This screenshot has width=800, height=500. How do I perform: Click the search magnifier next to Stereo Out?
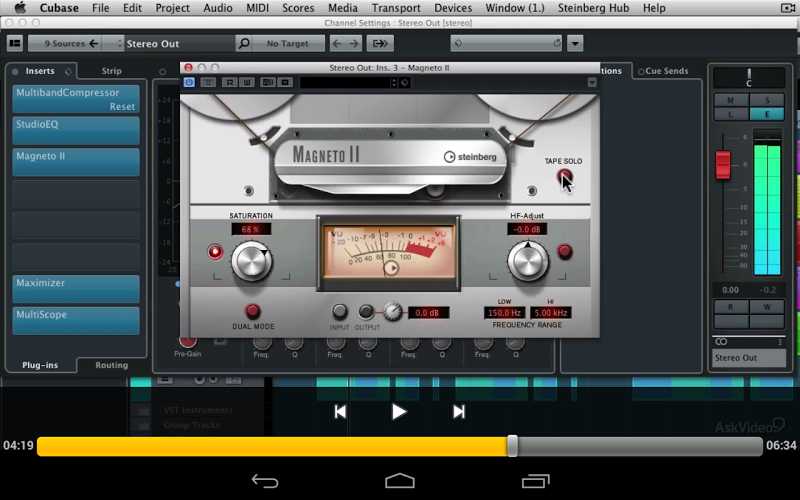(x=244, y=44)
